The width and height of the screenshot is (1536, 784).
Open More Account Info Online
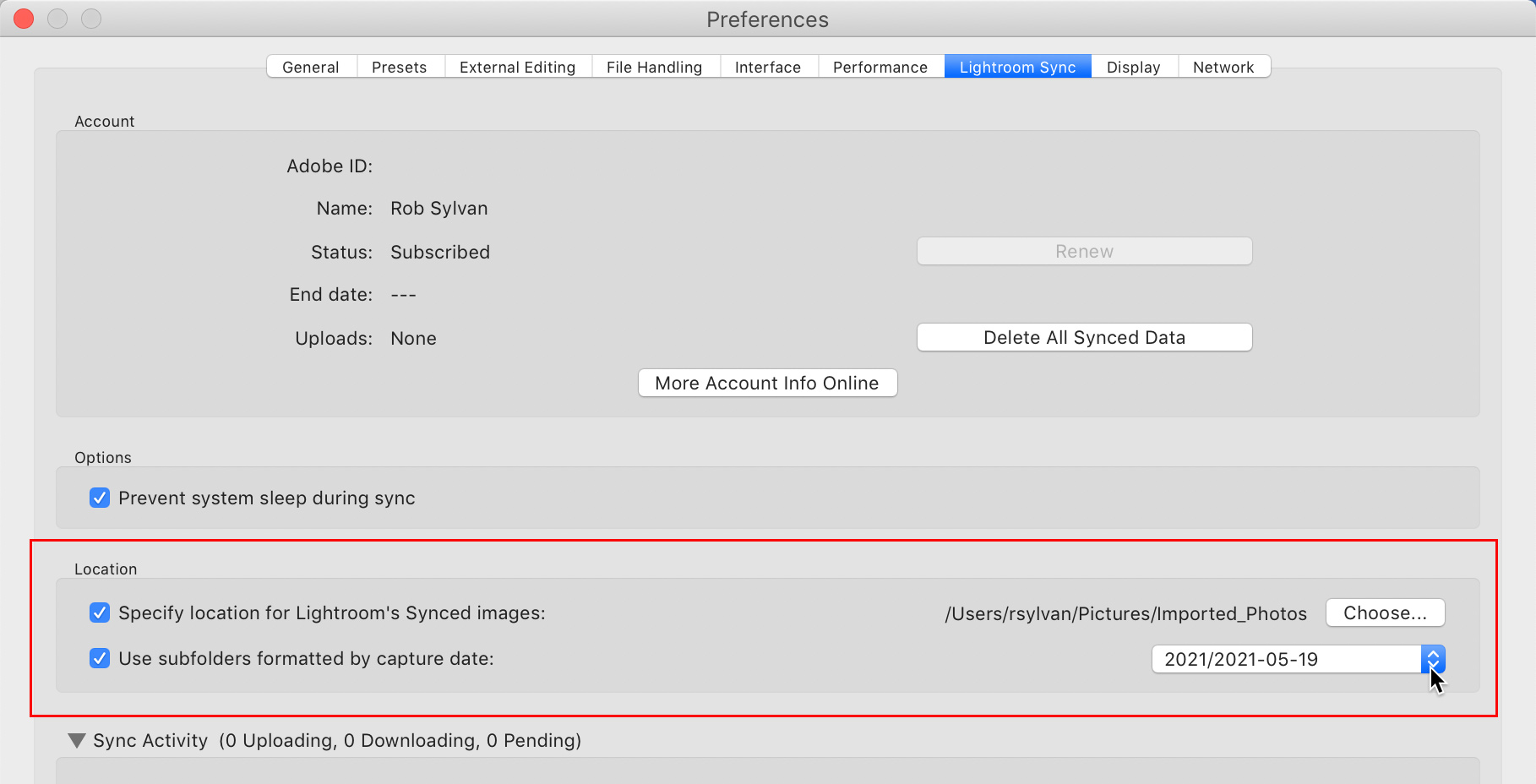point(767,384)
